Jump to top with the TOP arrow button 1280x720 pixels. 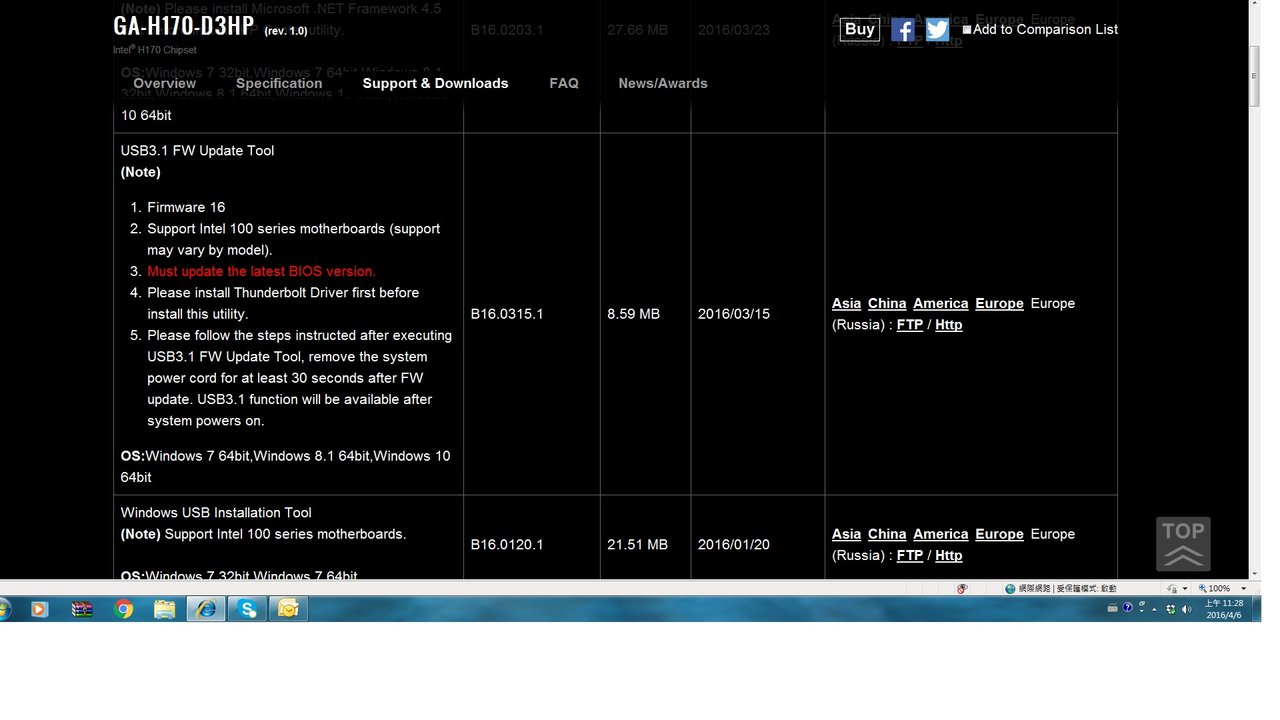[x=1183, y=544]
